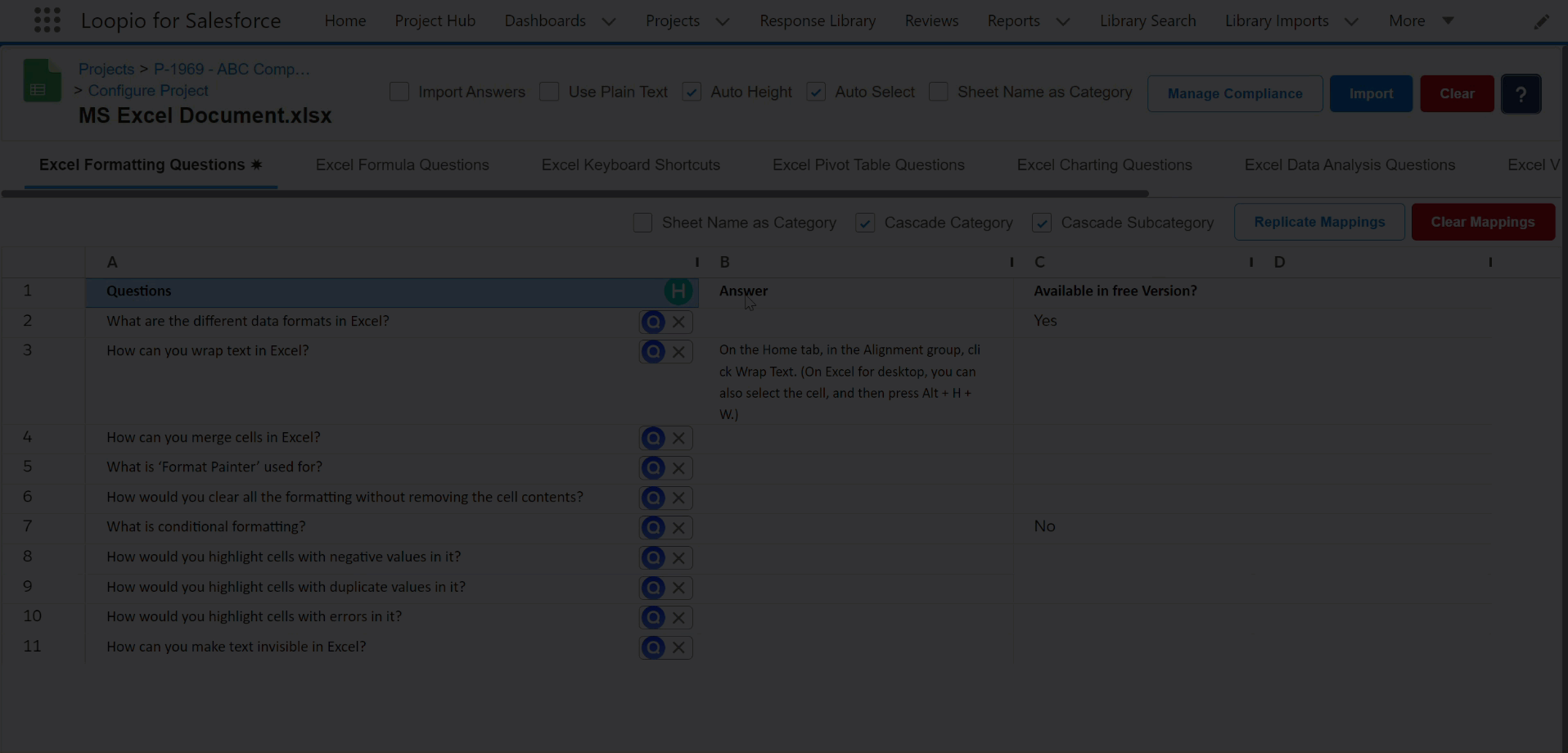Image resolution: width=1568 pixels, height=753 pixels.
Task: Remove mapping for negative values question row
Action: click(678, 557)
